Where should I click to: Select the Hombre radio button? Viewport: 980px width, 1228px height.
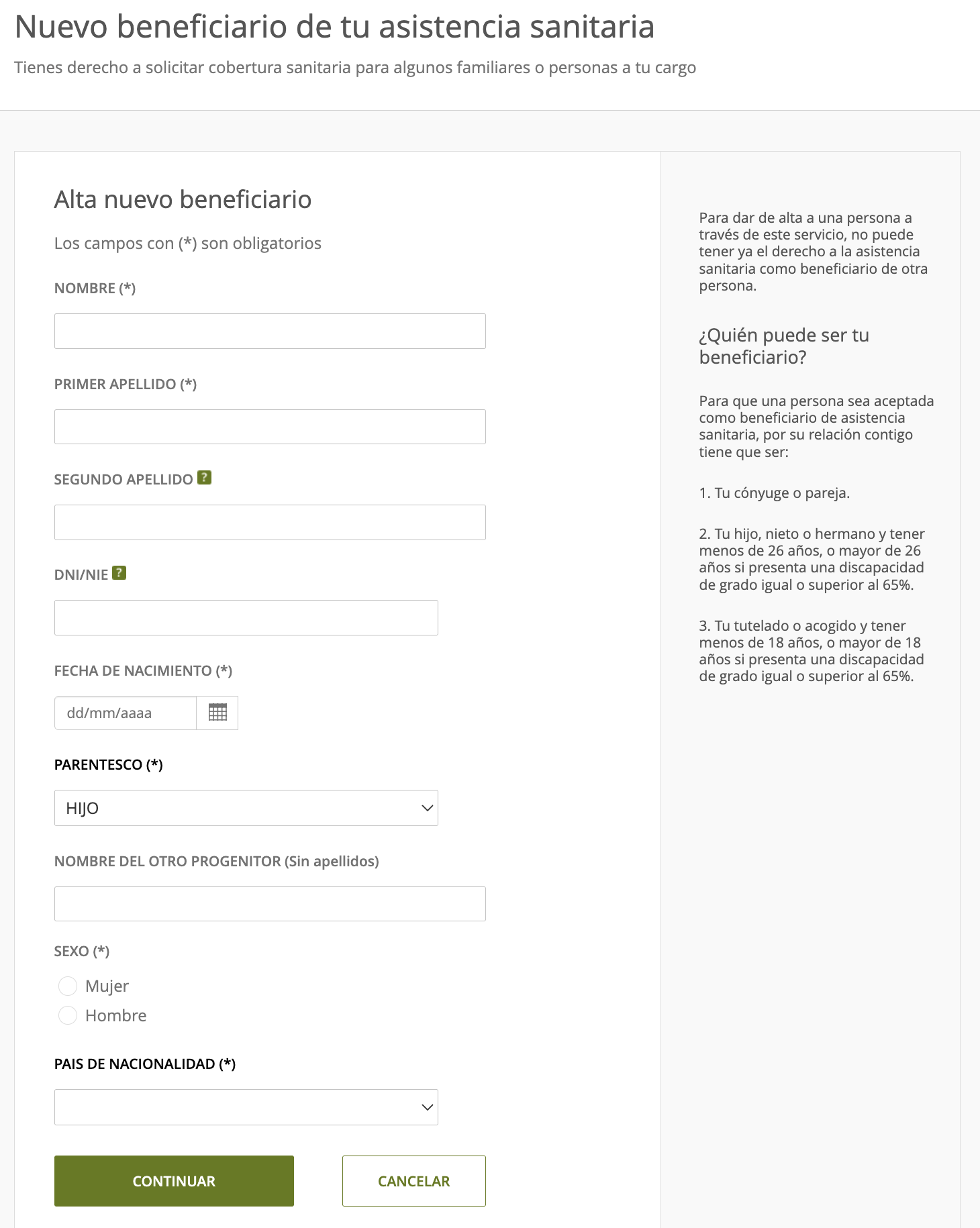pyautogui.click(x=68, y=1015)
